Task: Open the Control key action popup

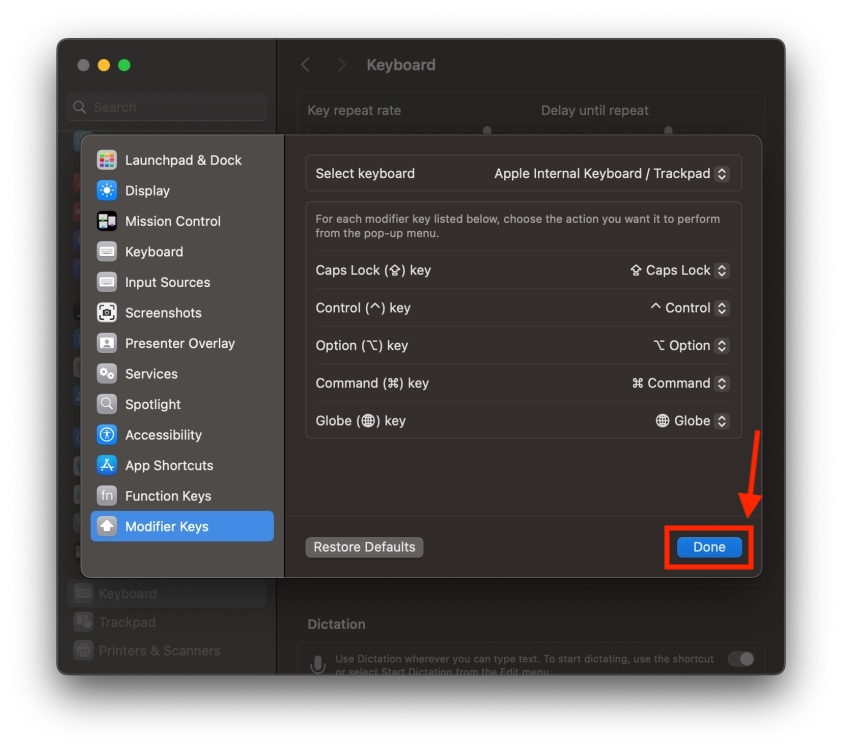Action: (689, 308)
